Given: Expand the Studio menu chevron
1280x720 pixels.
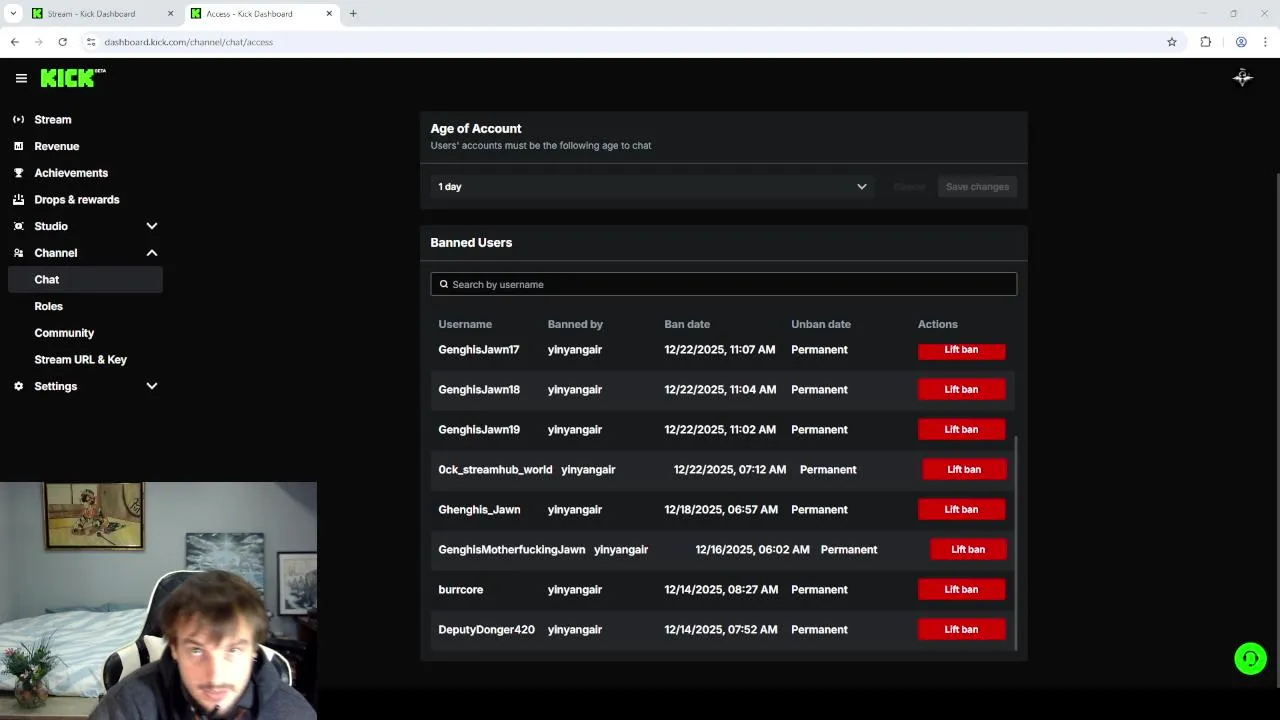Looking at the screenshot, I should [152, 226].
